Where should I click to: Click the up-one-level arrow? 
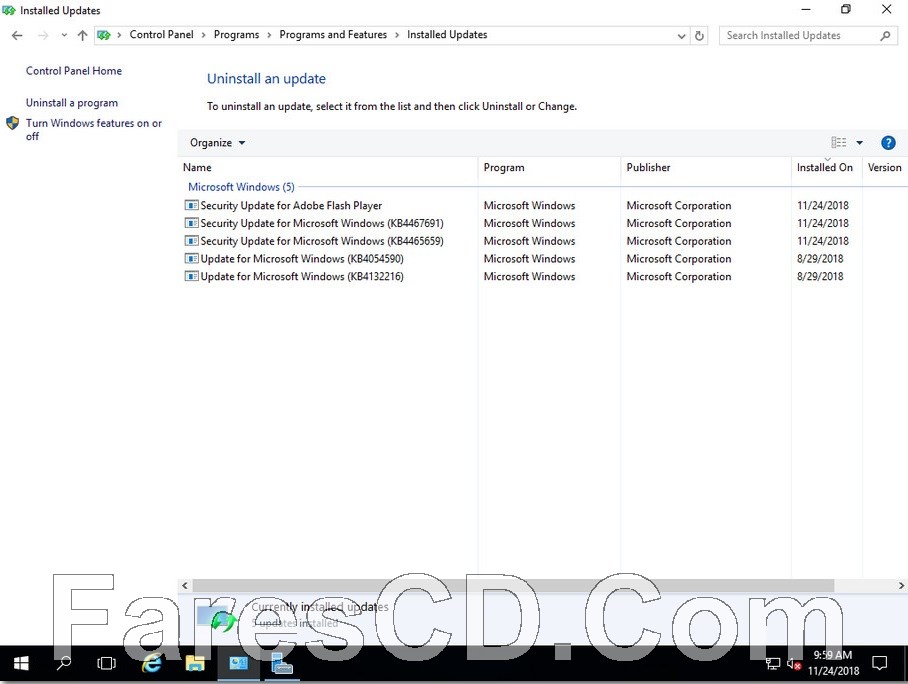coord(82,35)
